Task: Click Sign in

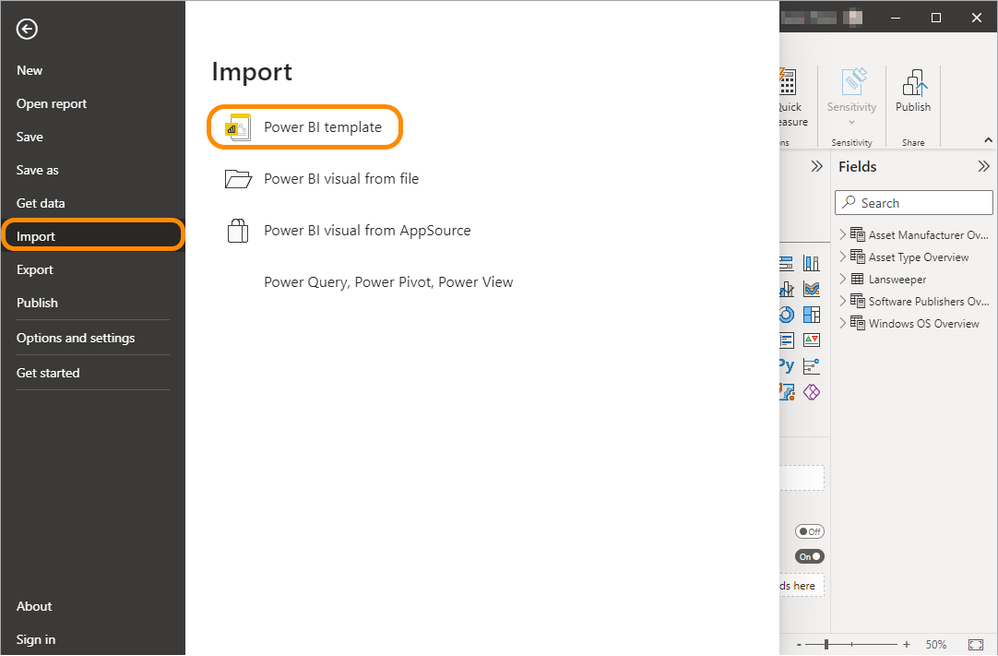Action: pyautogui.click(x=36, y=639)
